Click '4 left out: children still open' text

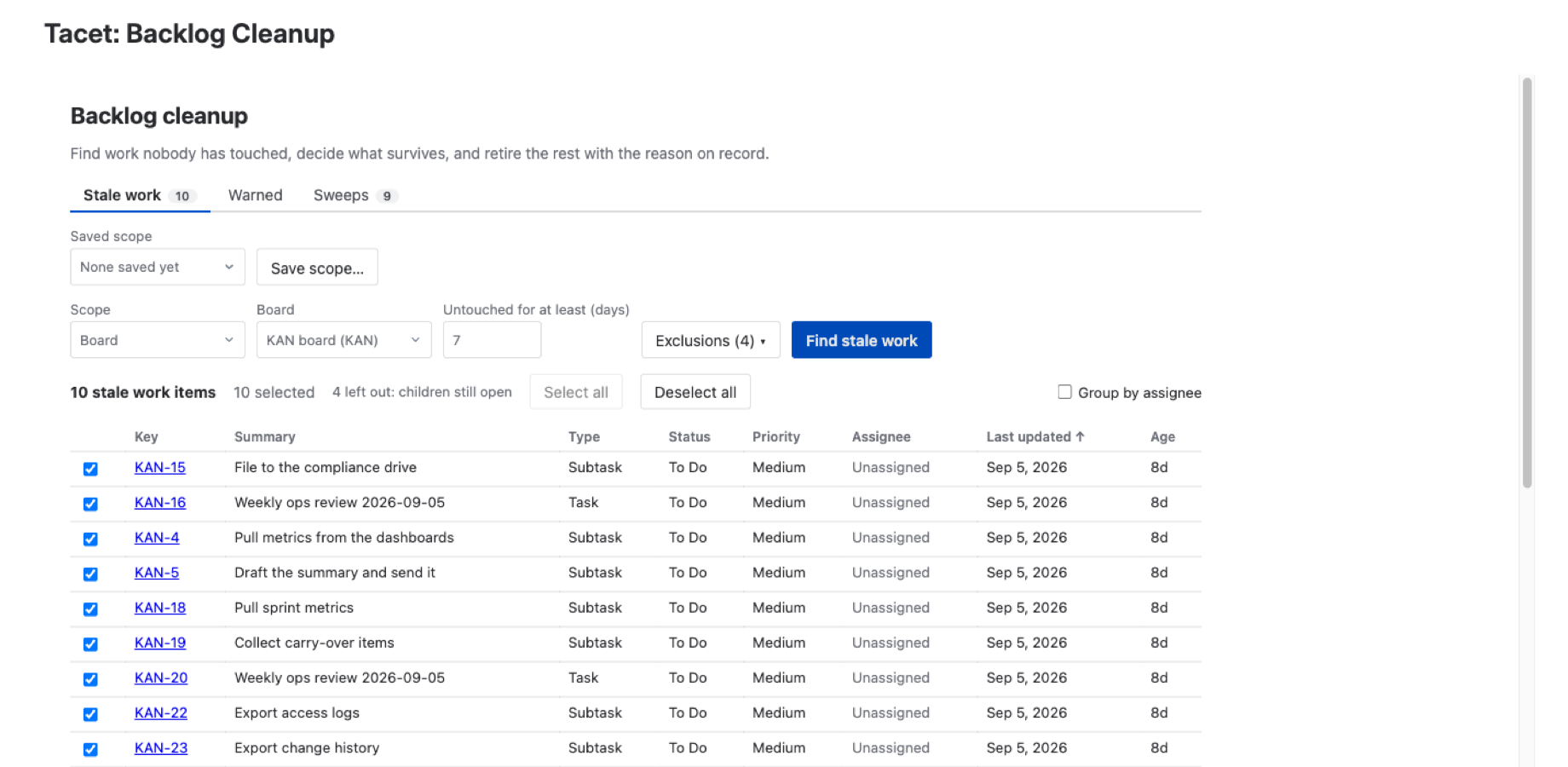[422, 392]
